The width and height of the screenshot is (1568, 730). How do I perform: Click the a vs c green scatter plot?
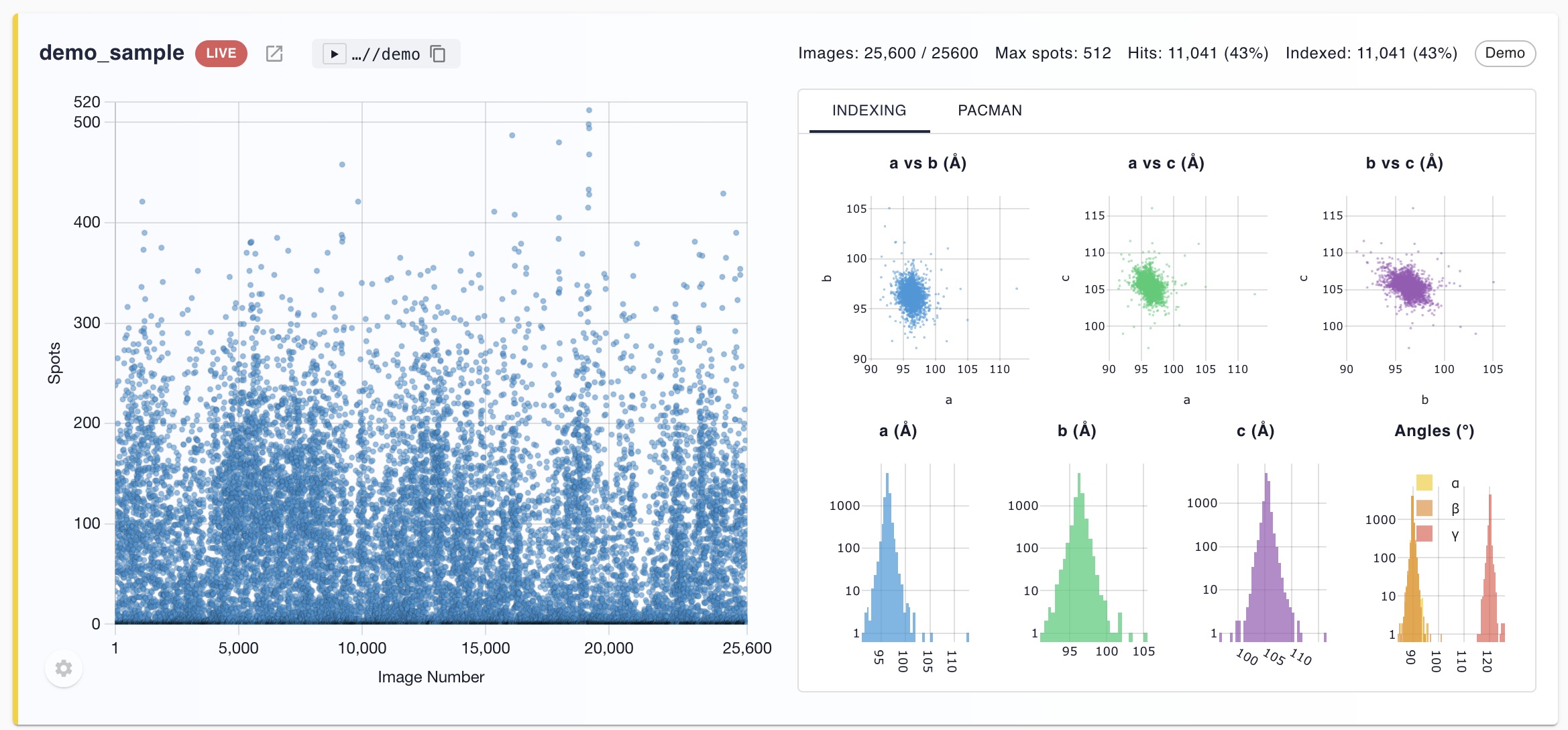point(1188,277)
